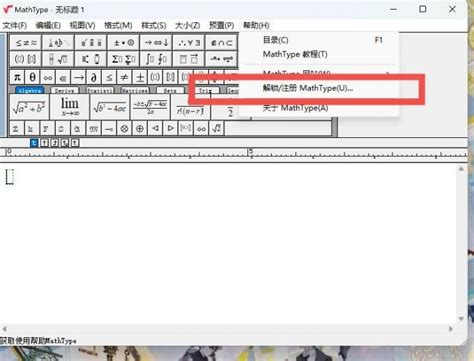Open the logical symbols palette (∴ ∀ ∃)
The image size is (474, 361).
(189, 43)
